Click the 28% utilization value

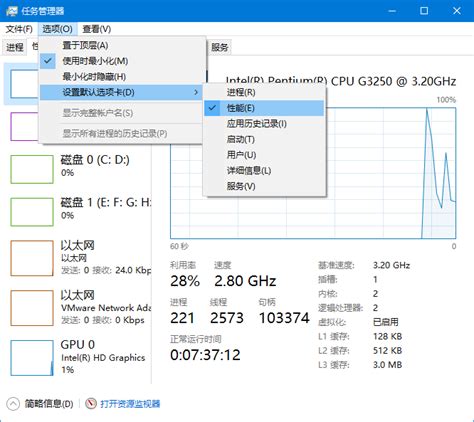coord(185,281)
